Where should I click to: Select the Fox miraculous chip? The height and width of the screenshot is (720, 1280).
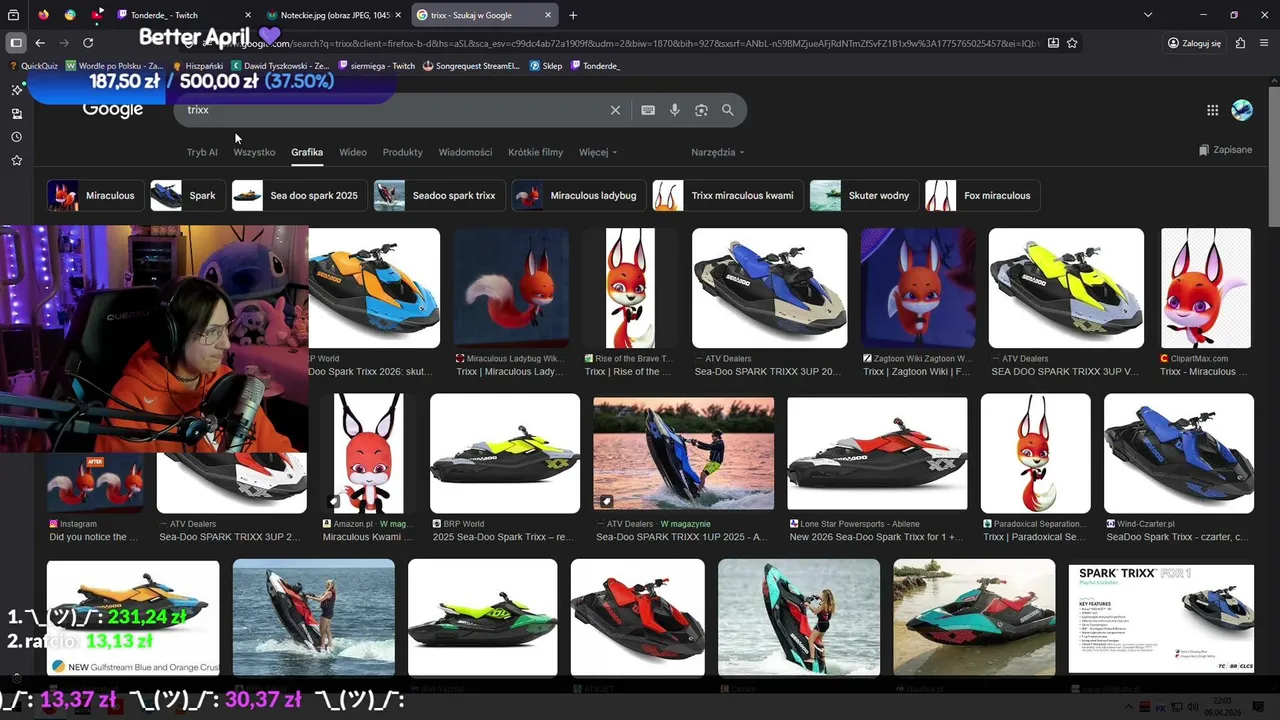tap(982, 195)
